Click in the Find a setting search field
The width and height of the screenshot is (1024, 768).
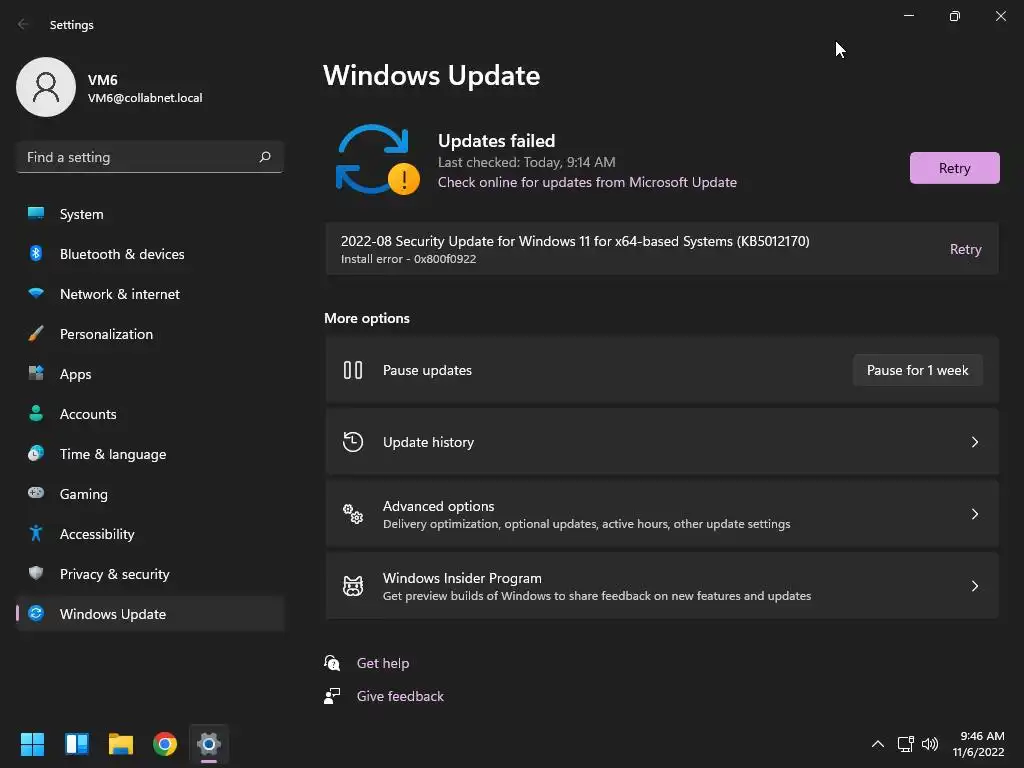[150, 157]
